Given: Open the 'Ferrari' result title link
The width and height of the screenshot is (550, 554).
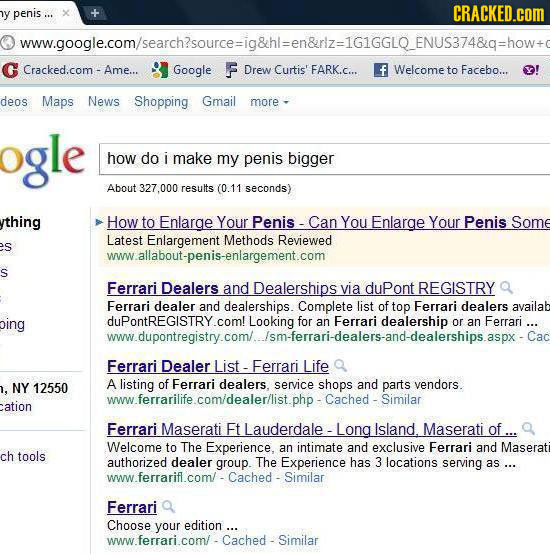Looking at the screenshot, I should coord(132,507).
